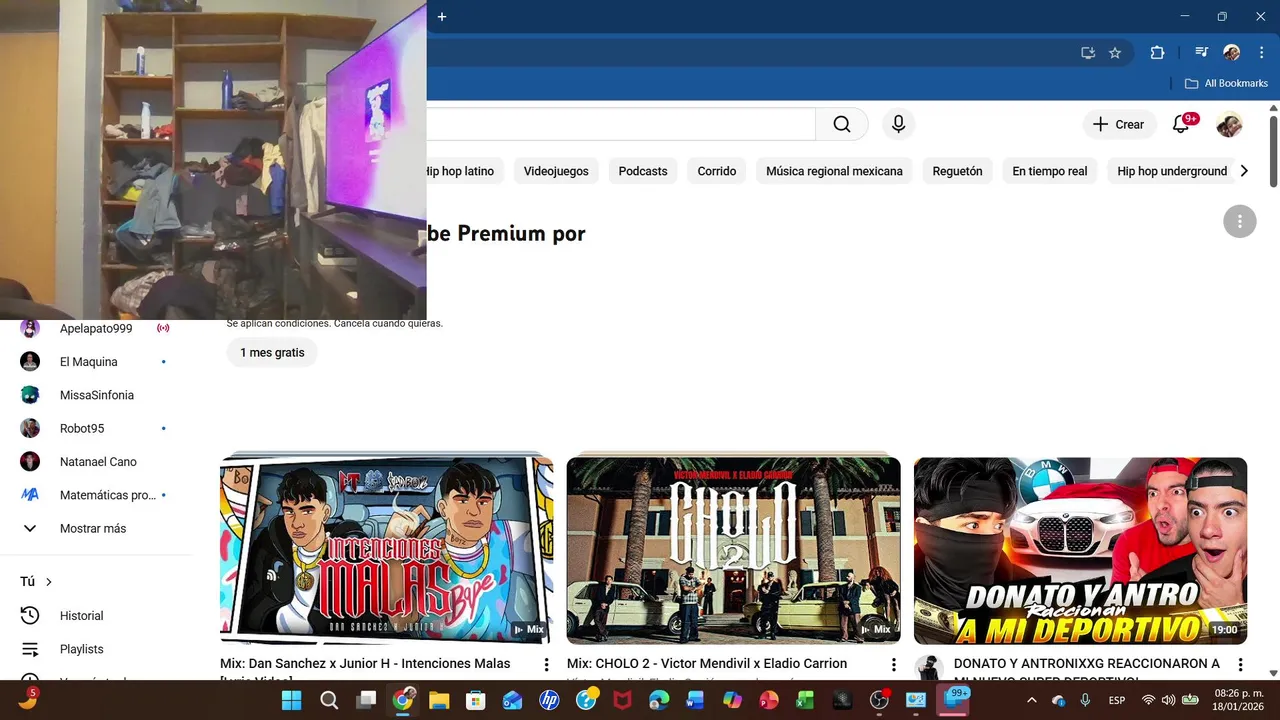Screen dimensions: 1280x720
Task: Click the YouTube search magnifier button
Action: [842, 124]
